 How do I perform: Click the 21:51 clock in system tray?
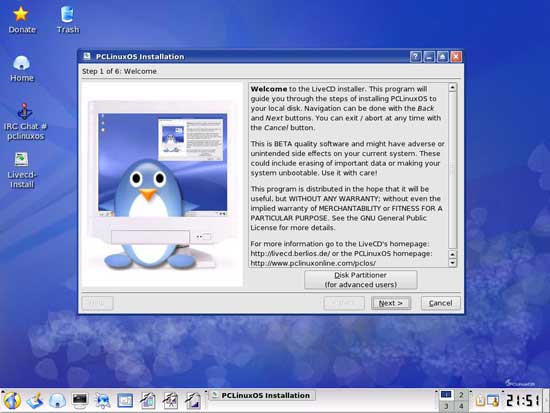(x=522, y=400)
